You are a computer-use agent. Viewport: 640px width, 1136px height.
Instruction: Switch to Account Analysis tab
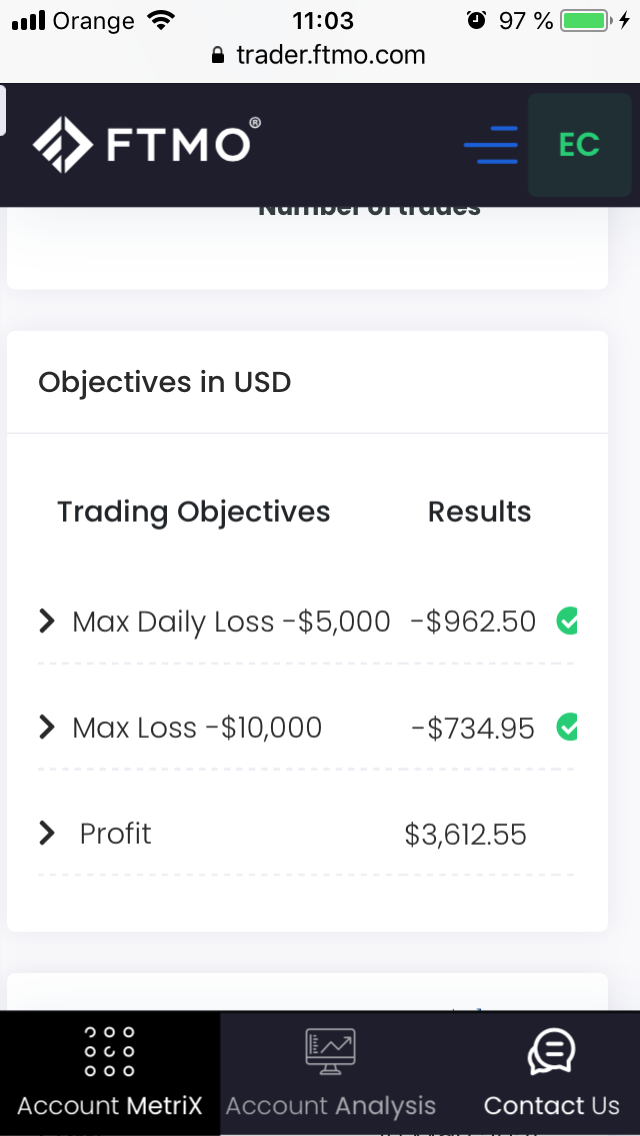(x=331, y=1105)
